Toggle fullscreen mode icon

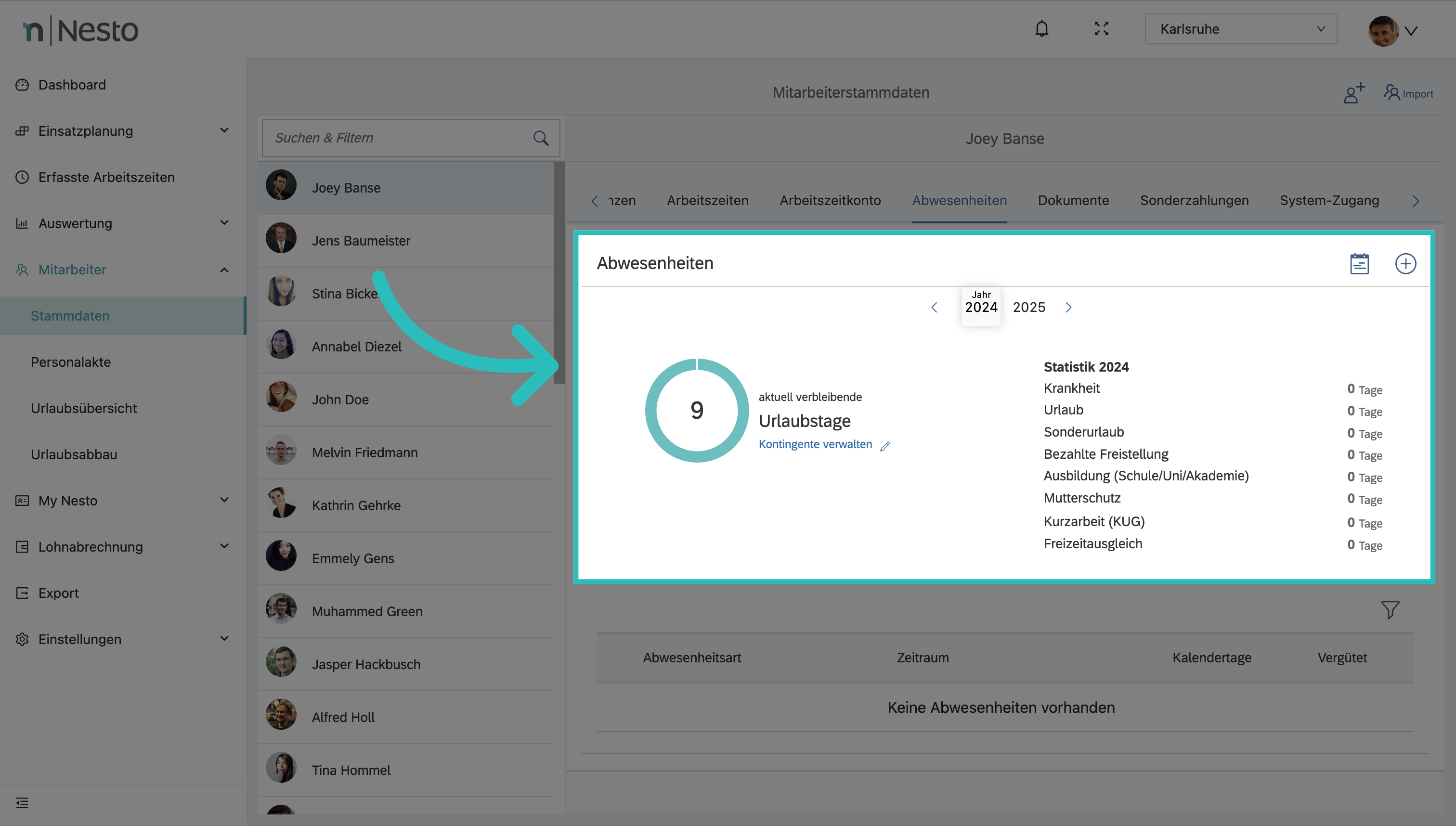(x=1101, y=29)
